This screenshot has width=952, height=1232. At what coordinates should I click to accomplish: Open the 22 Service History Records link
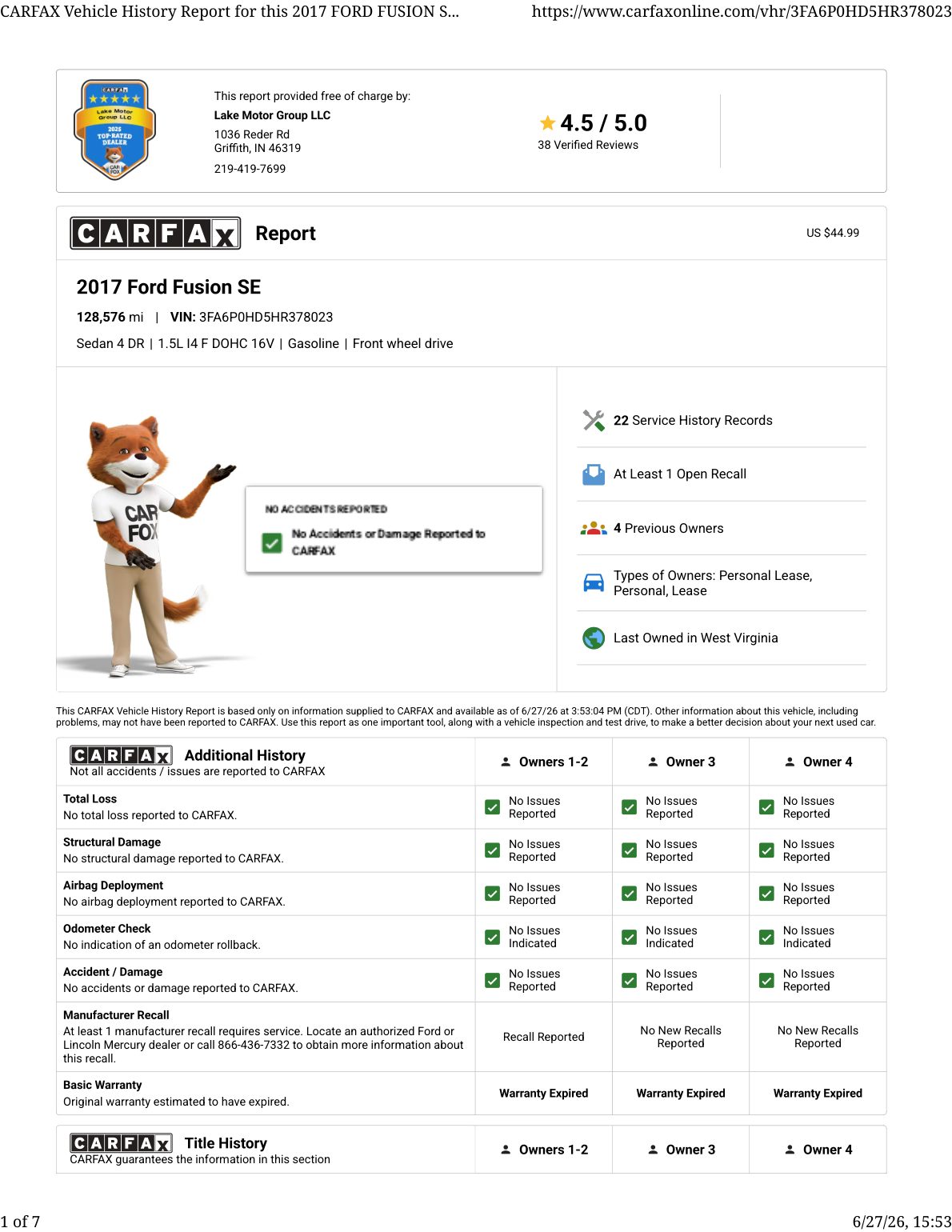(693, 420)
